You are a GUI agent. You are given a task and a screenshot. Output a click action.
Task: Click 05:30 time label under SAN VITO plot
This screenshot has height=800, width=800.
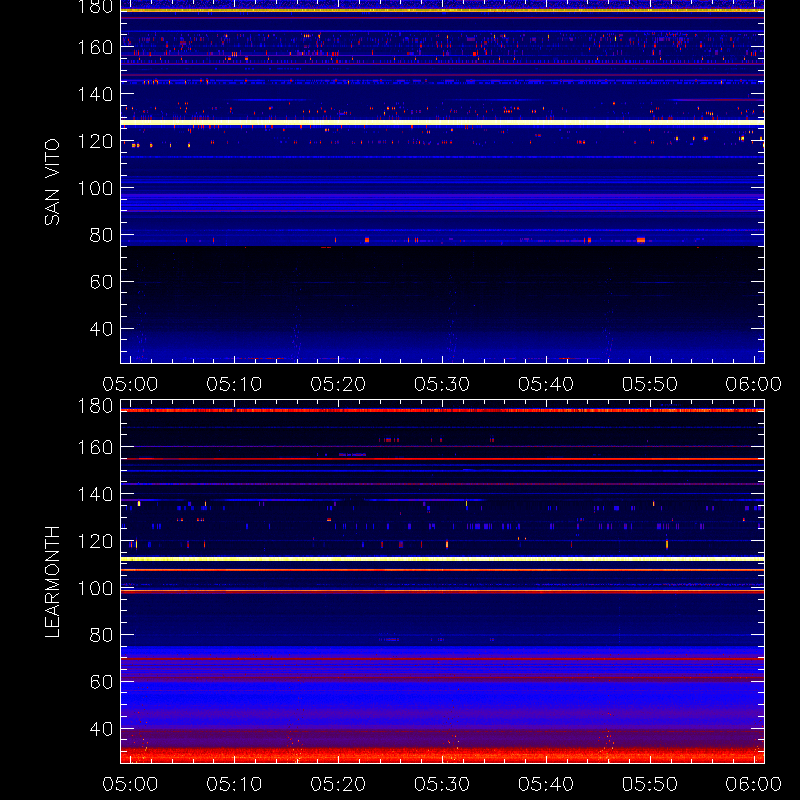442,384
